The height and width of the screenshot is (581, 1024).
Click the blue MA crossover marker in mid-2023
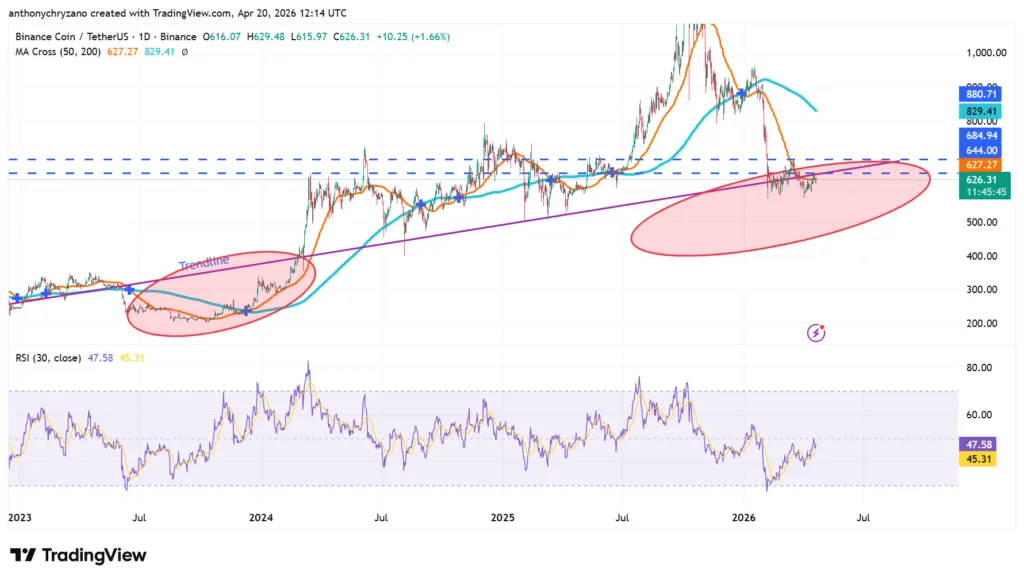(130, 289)
